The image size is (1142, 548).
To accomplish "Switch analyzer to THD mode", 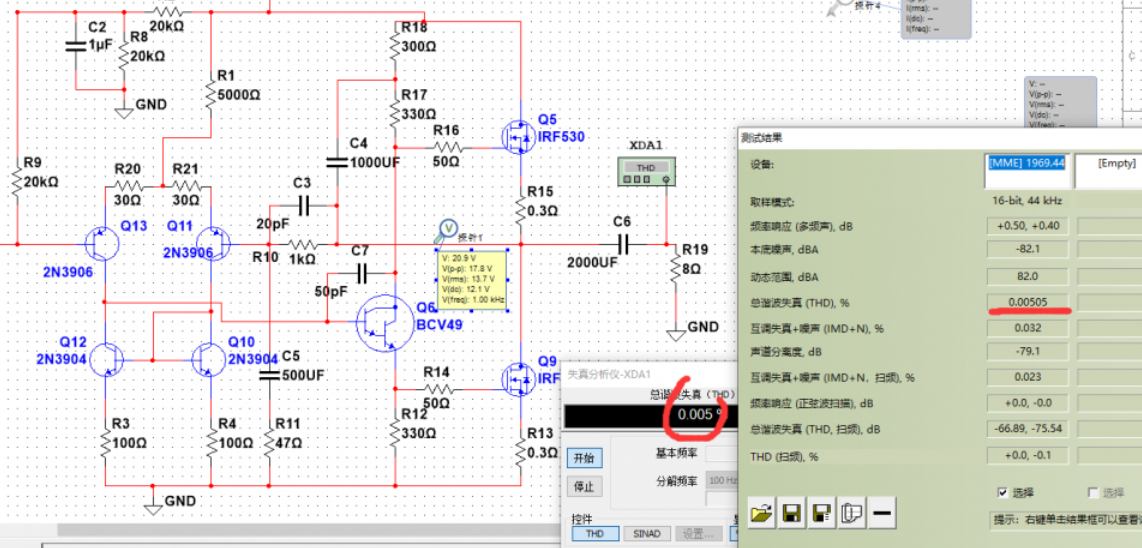I will tap(595, 534).
